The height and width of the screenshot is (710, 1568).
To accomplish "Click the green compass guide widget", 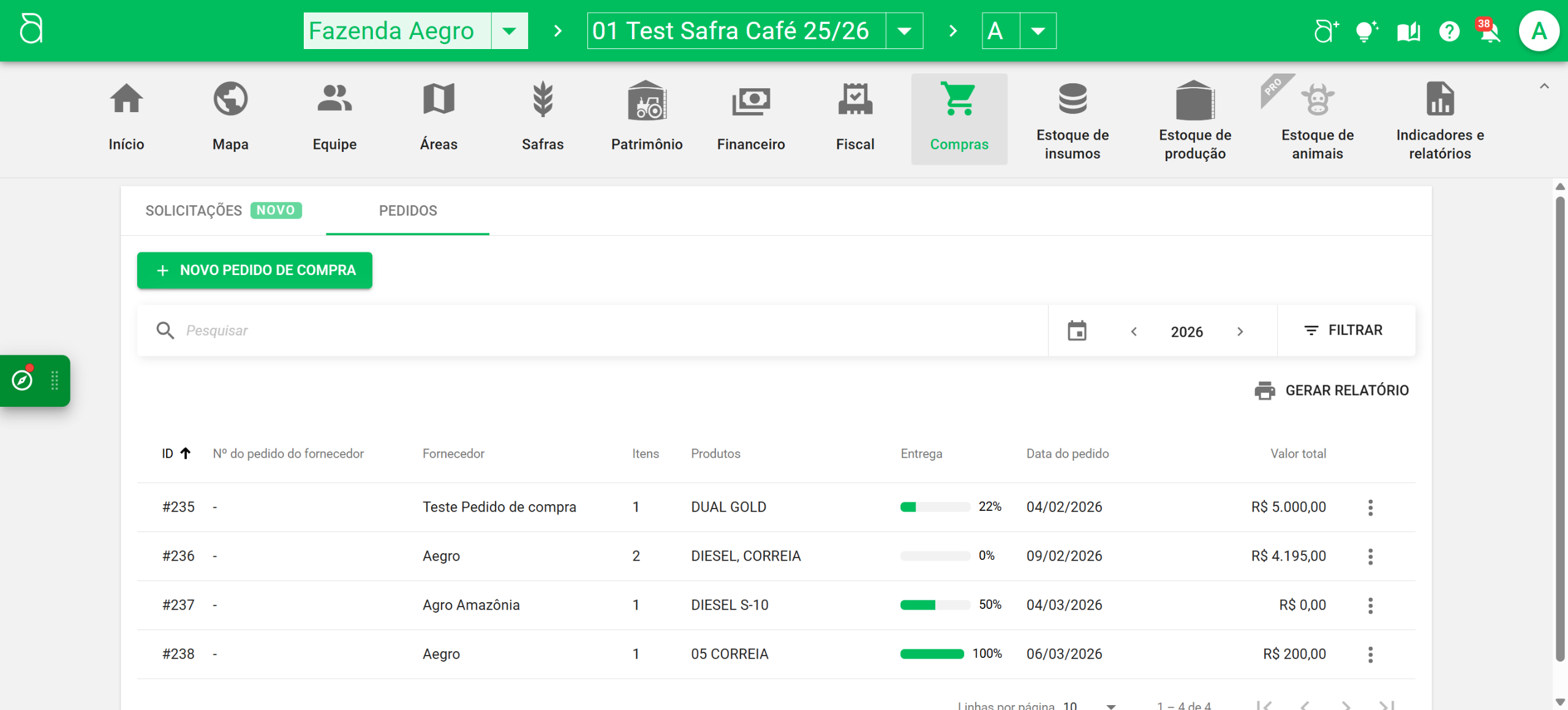I will [23, 380].
